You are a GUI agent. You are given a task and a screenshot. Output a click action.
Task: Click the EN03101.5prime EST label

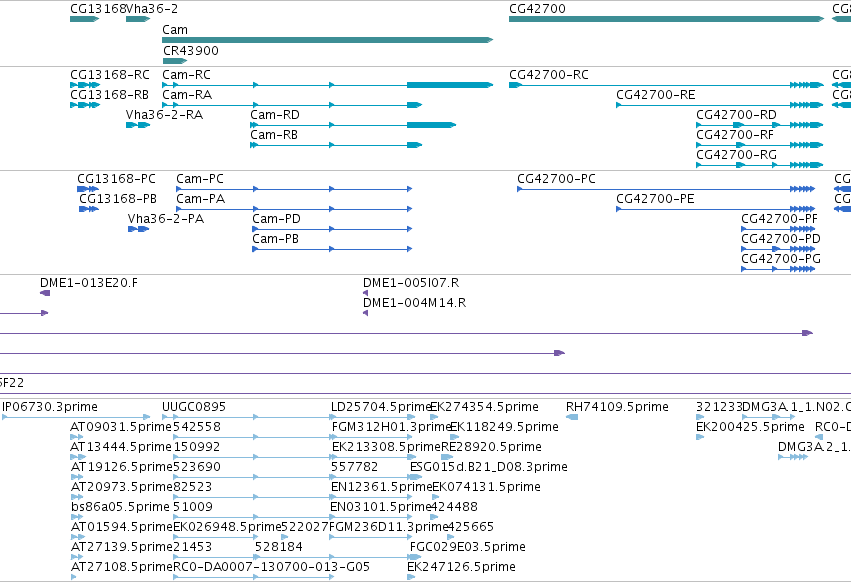pyautogui.click(x=380, y=508)
